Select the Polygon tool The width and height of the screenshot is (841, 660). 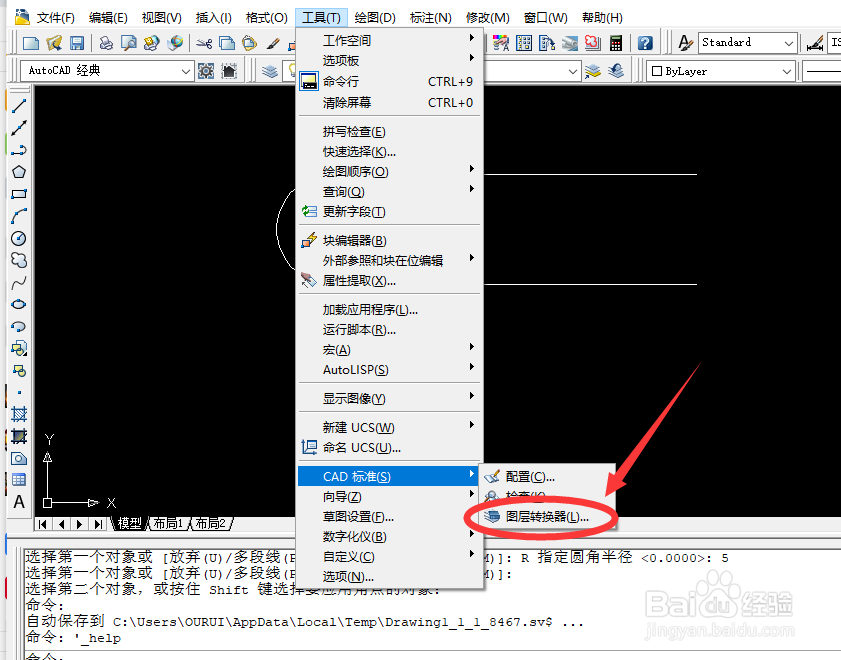(x=19, y=172)
